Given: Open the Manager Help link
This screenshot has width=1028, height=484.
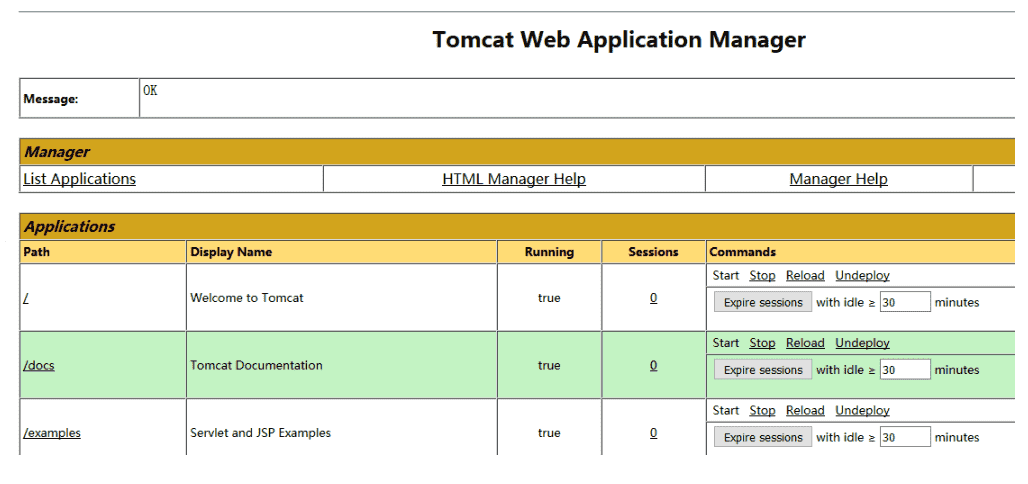Looking at the screenshot, I should point(839,179).
